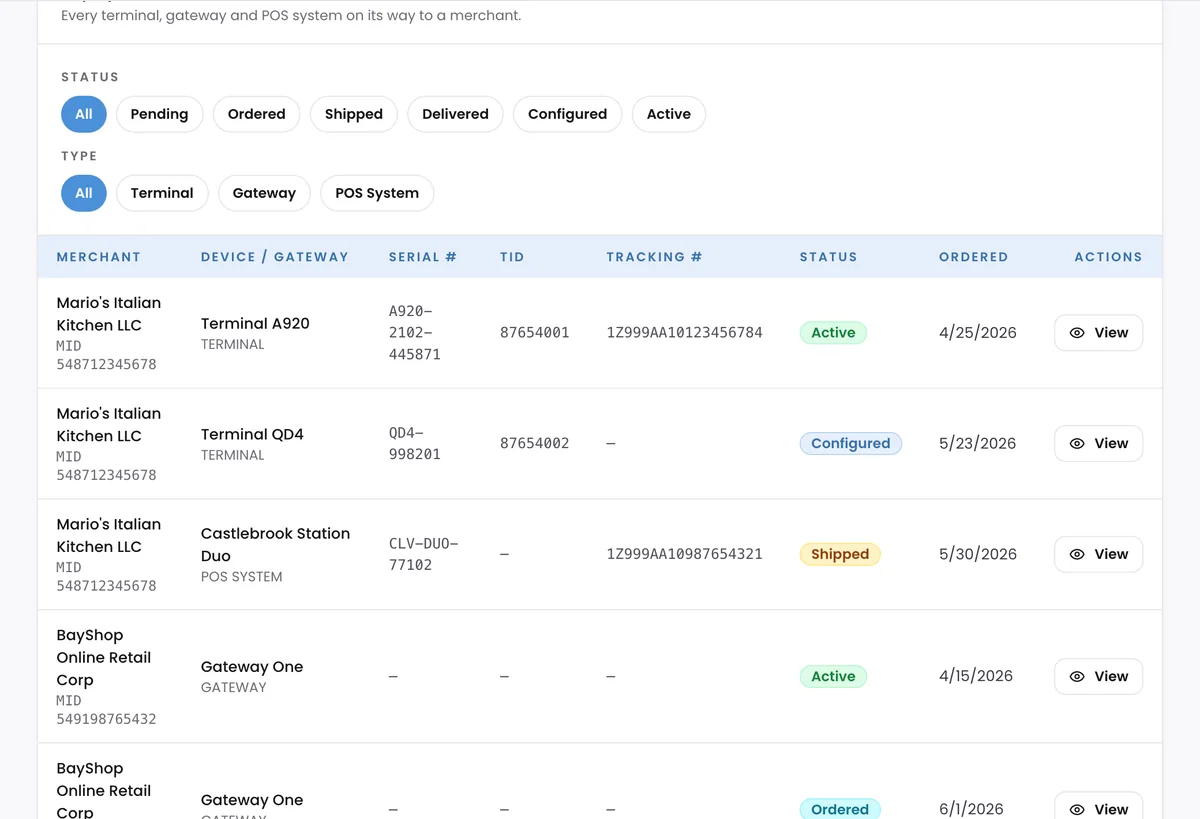This screenshot has height=819, width=1200.
Task: Open View for the Terminal A920 row
Action: (x=1098, y=333)
